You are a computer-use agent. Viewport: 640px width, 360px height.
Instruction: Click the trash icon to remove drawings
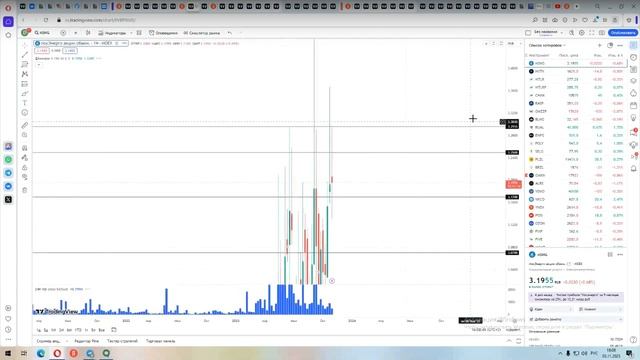click(25, 190)
